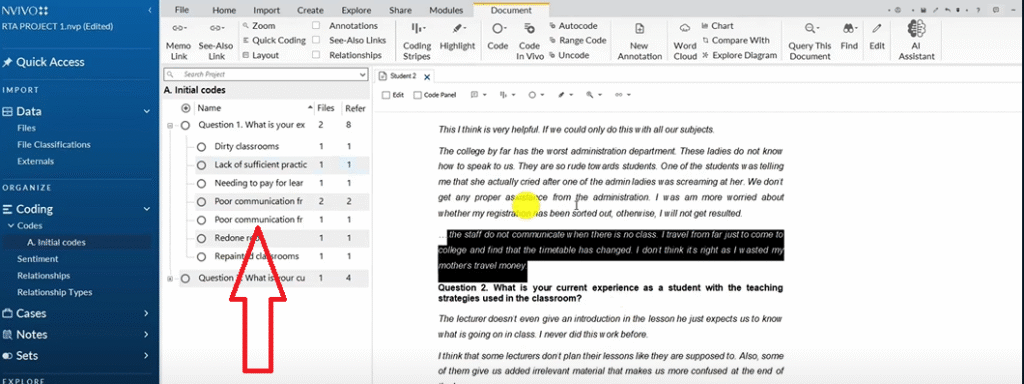The image size is (1024, 384).
Task: Click the Layout option in ribbon
Action: (261, 56)
